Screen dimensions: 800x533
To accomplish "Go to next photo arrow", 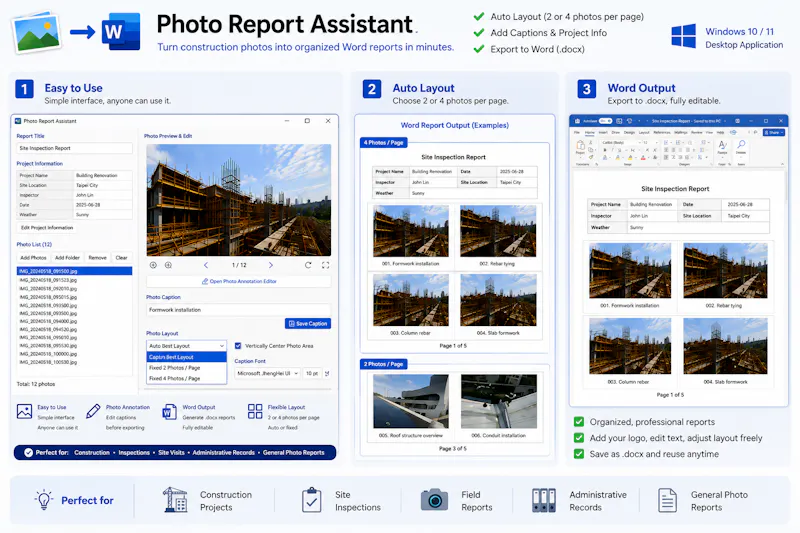I will click(x=271, y=265).
